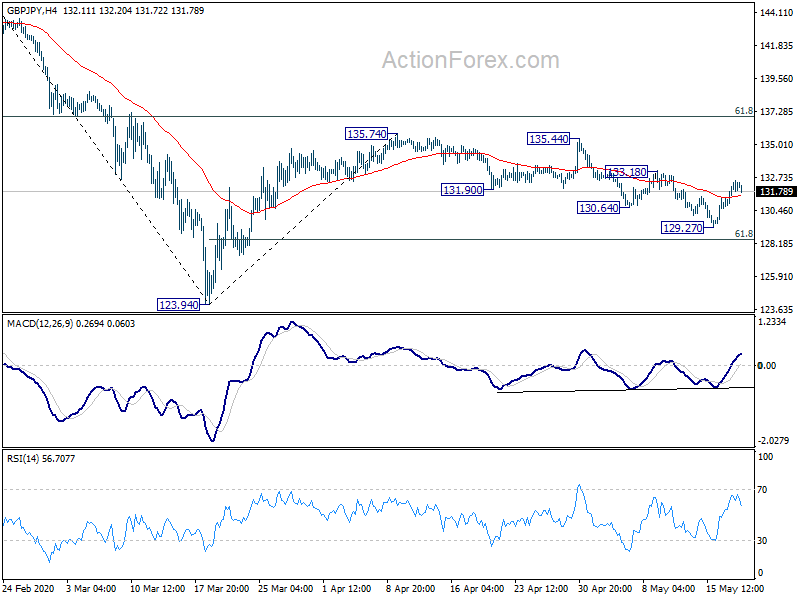800x600 pixels.
Task: Click the 1 Apr 12:00 time label
Action: [x=347, y=589]
